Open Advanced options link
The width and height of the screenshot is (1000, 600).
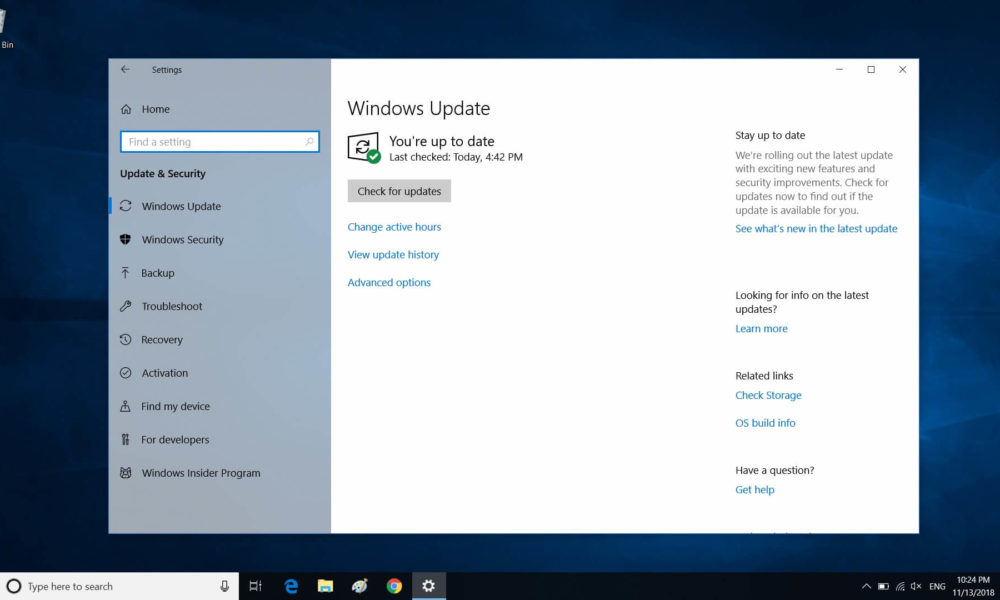(x=389, y=282)
